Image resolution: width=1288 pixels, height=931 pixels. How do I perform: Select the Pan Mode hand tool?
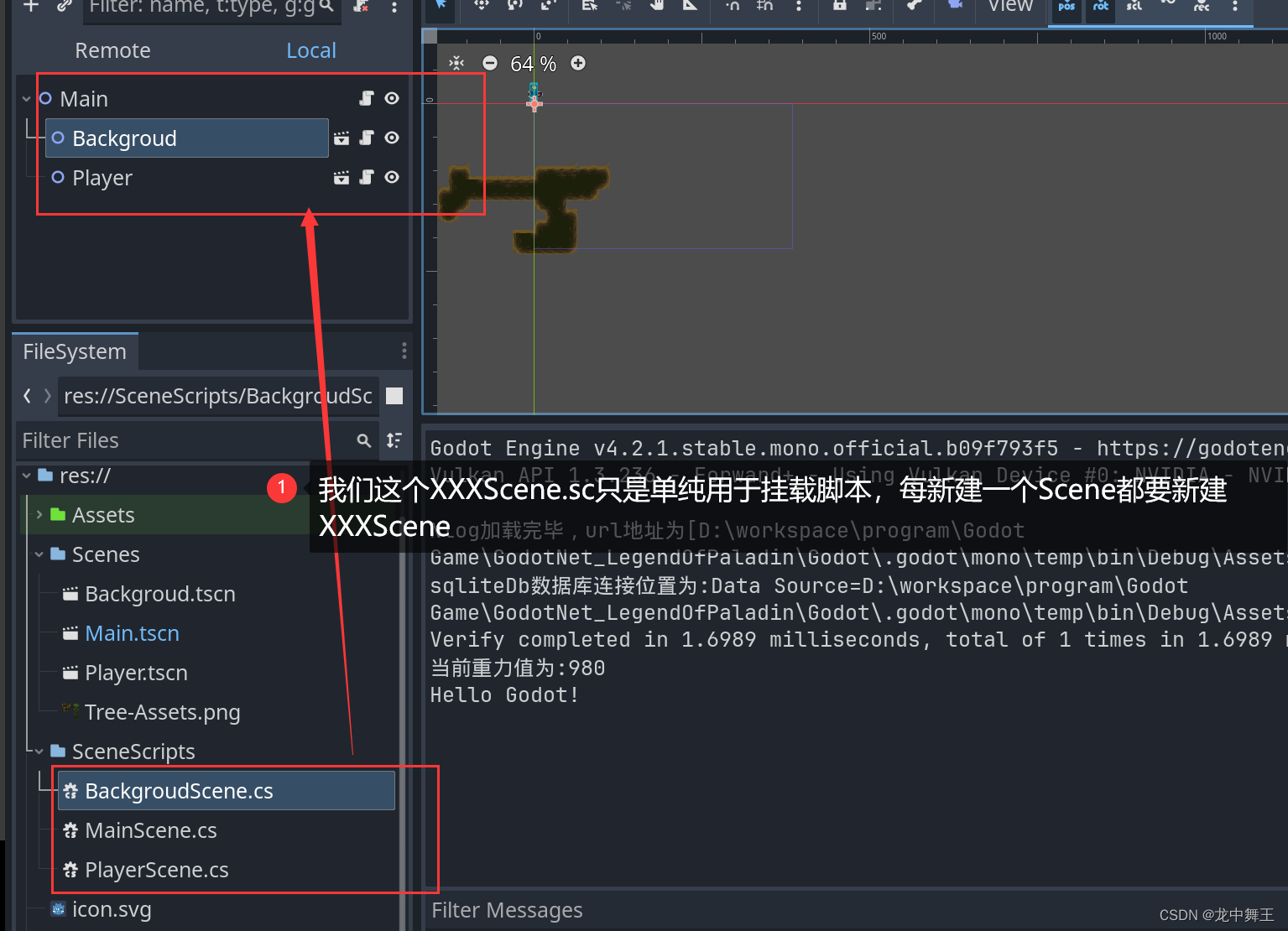click(657, 5)
